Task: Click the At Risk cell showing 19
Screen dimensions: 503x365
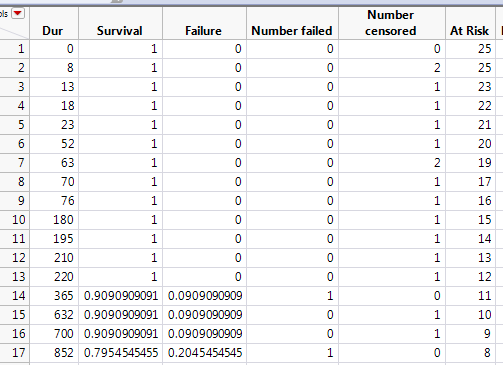Action: [x=470, y=163]
